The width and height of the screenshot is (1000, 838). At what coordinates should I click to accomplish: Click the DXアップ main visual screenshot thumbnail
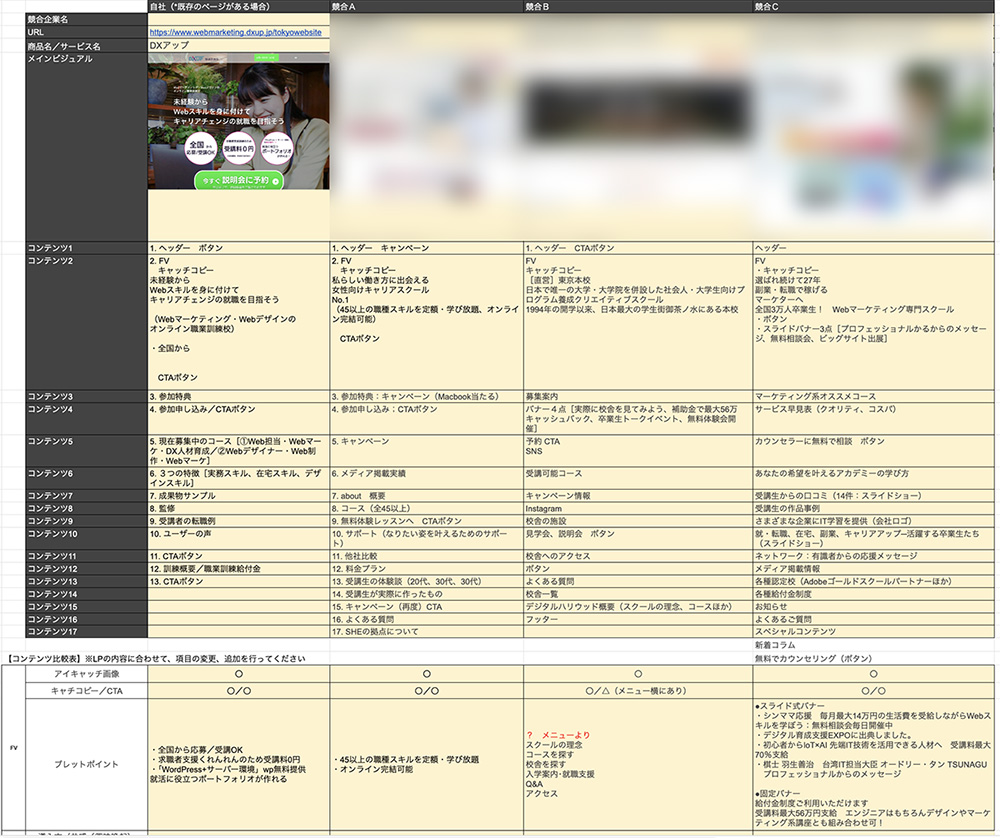tap(239, 121)
